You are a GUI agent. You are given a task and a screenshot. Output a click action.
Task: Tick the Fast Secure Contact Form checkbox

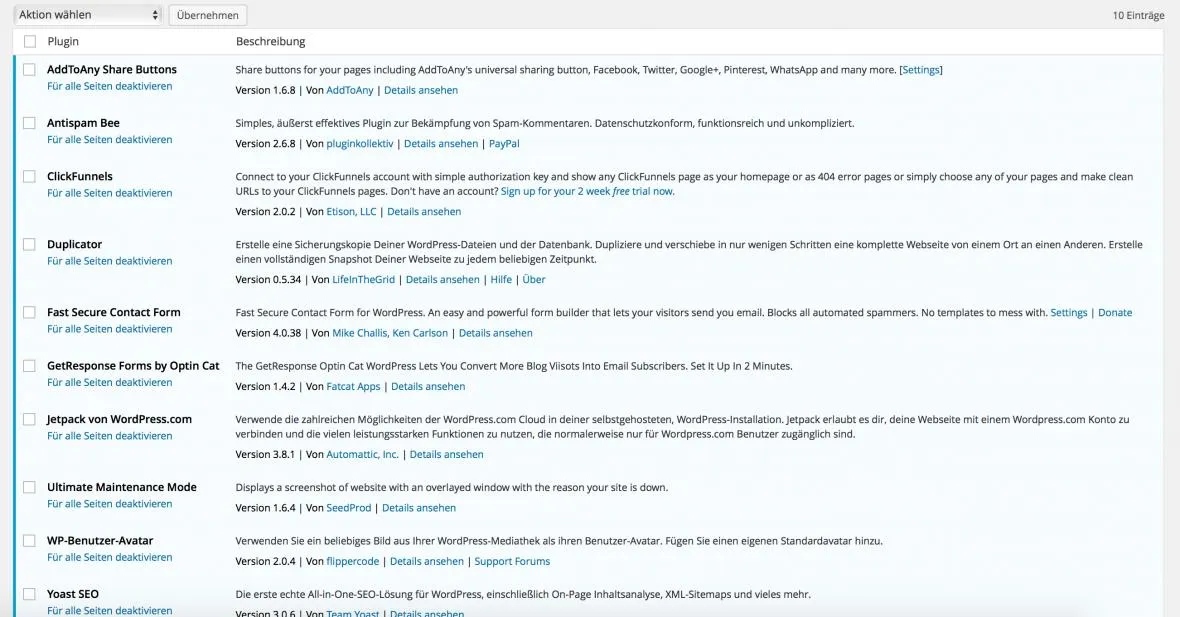(x=29, y=312)
